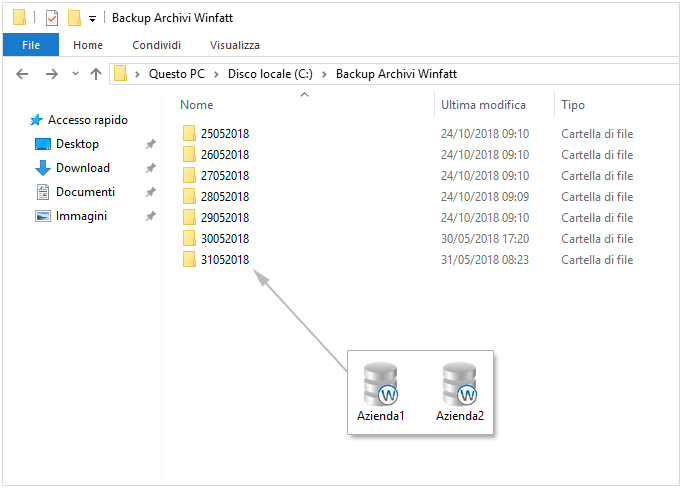Navigate to Questo PC in the breadcrumb

pyautogui.click(x=177, y=74)
